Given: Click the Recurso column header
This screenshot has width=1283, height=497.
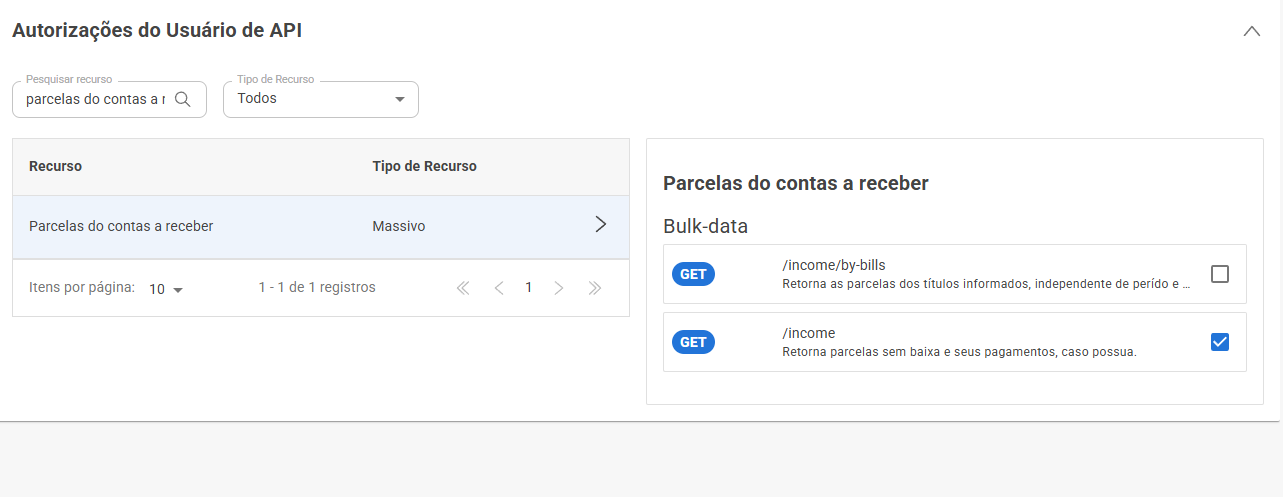Looking at the screenshot, I should point(56,166).
